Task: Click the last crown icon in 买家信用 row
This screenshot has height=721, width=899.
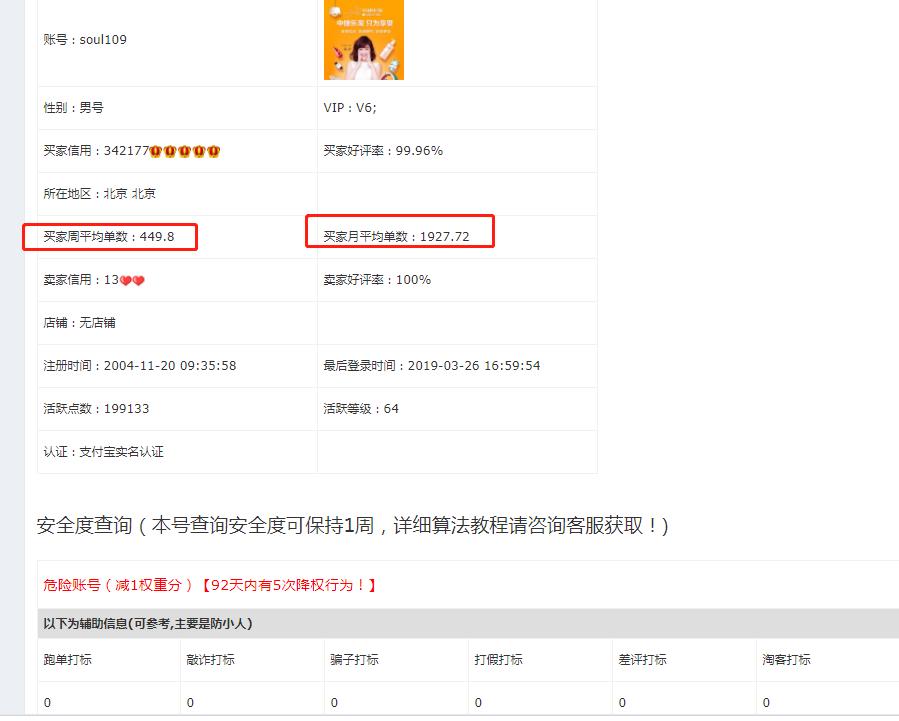Action: pos(215,150)
